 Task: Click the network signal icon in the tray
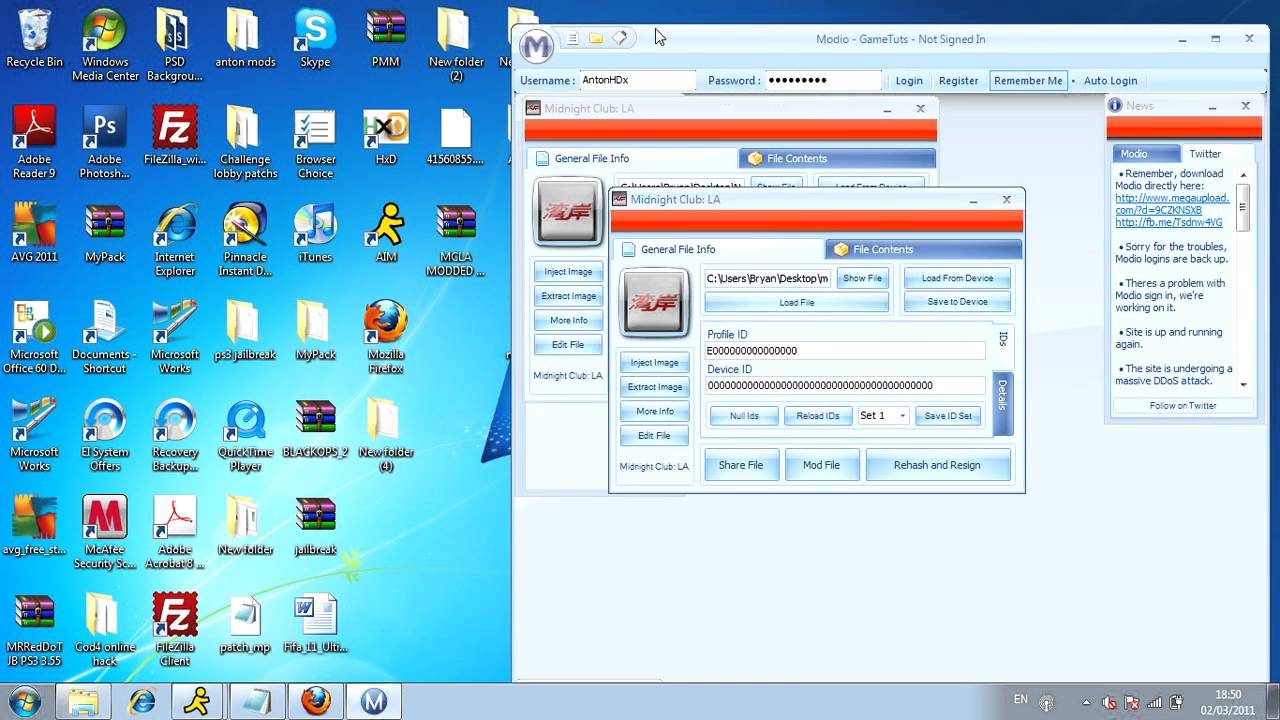[x=1155, y=702]
